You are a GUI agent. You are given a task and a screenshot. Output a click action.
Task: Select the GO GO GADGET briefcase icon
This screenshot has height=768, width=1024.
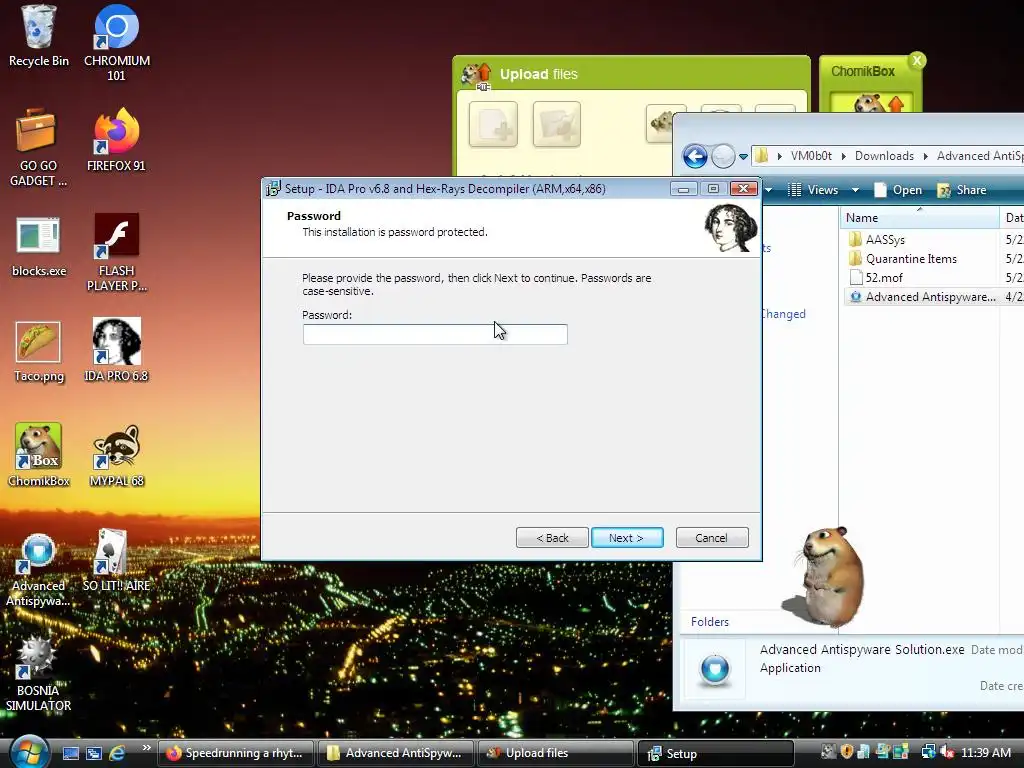[38, 148]
